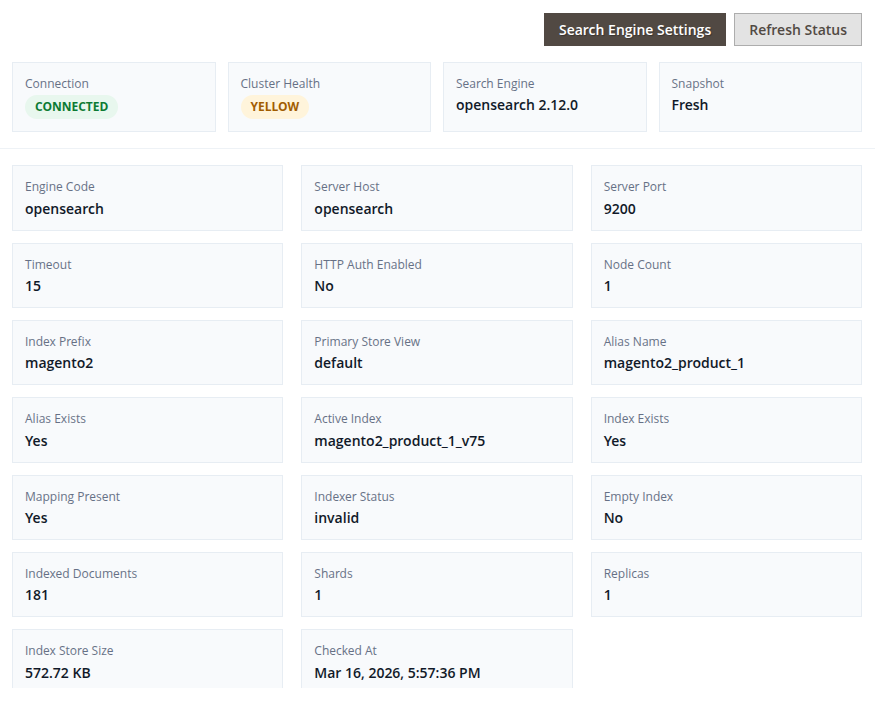Click the Index Store Size value
The image size is (875, 706).
(x=58, y=673)
